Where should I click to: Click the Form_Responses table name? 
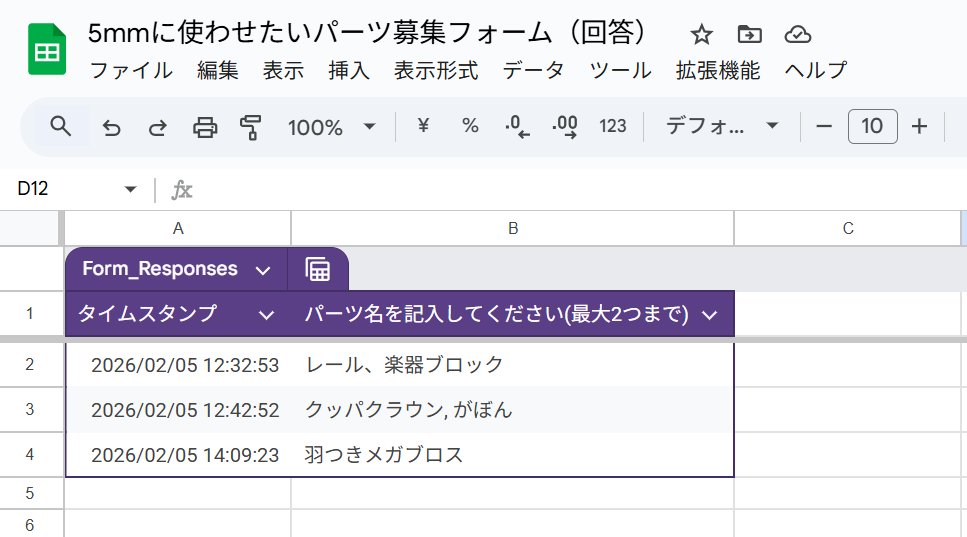160,269
